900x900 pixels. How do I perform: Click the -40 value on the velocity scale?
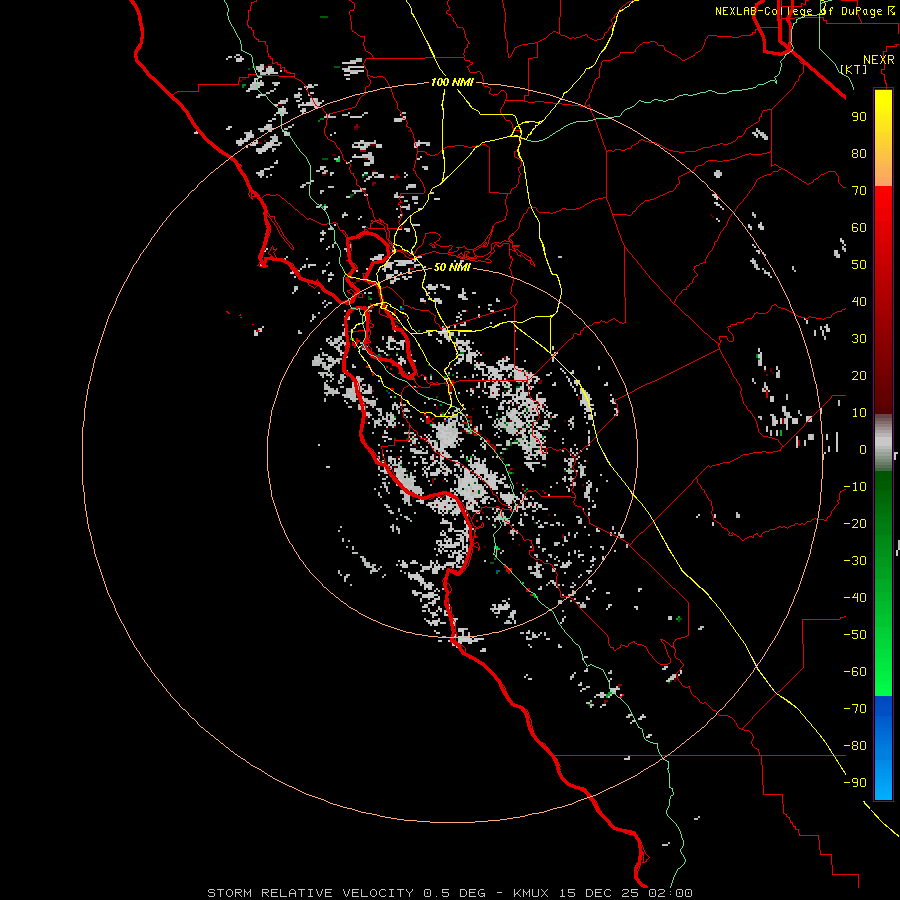[x=855, y=598]
